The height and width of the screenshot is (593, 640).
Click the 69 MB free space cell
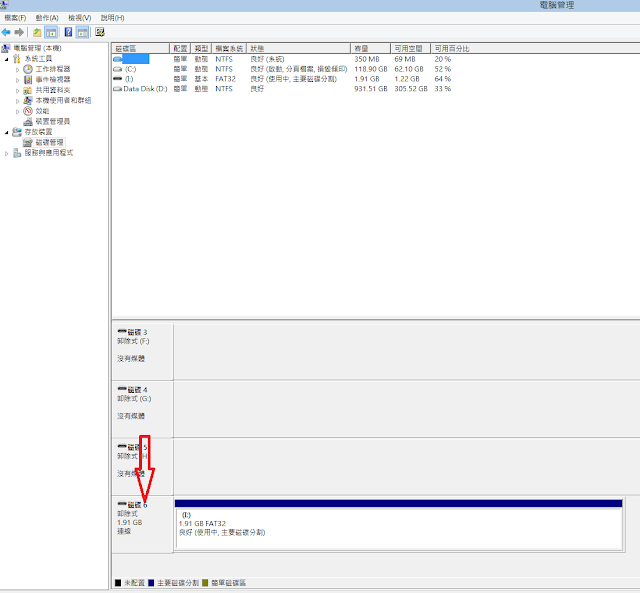404,59
